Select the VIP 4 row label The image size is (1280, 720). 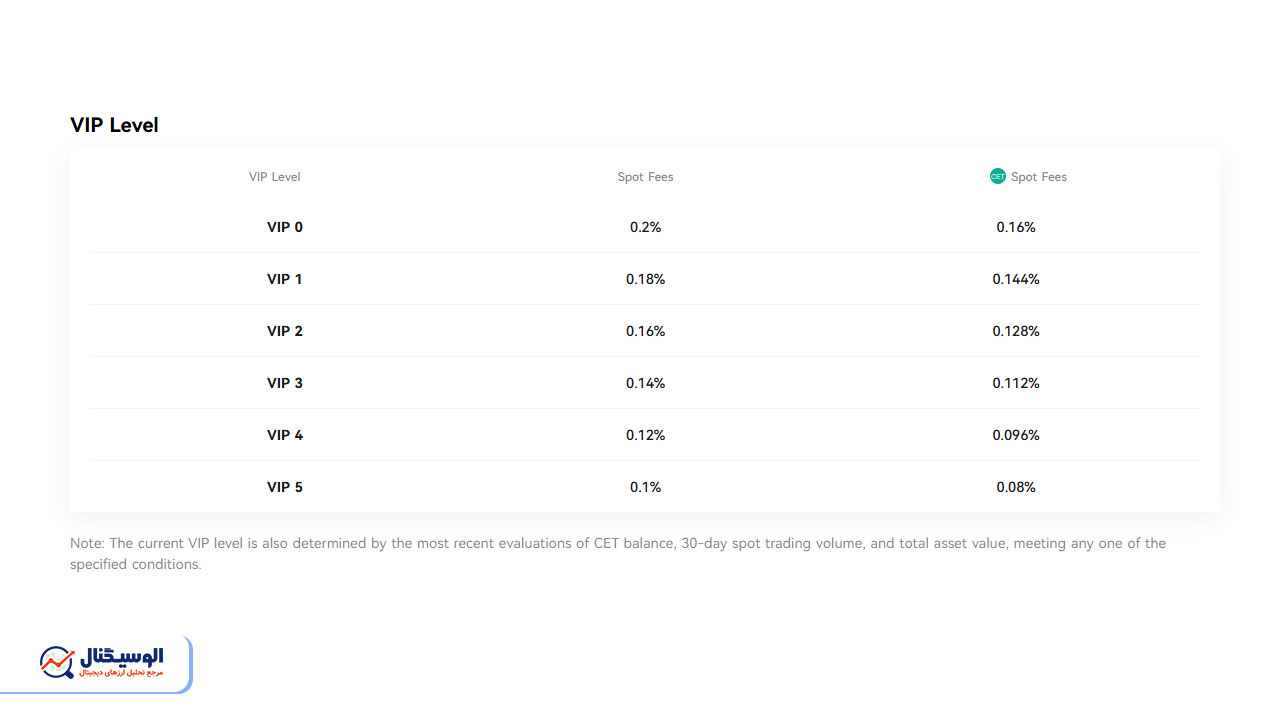click(x=285, y=435)
